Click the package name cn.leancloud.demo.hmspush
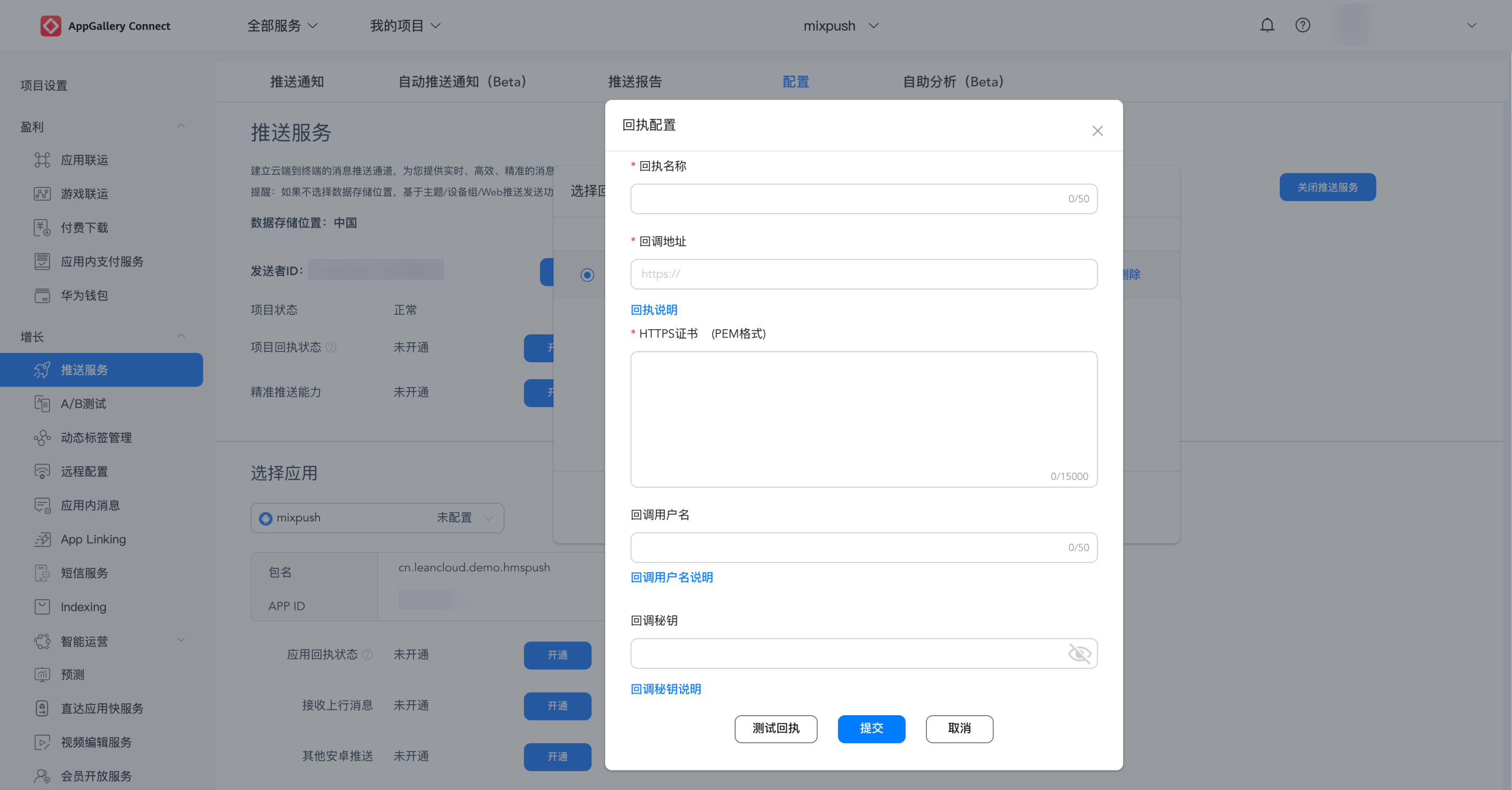Screen dimensions: 1512x790 (475, 568)
